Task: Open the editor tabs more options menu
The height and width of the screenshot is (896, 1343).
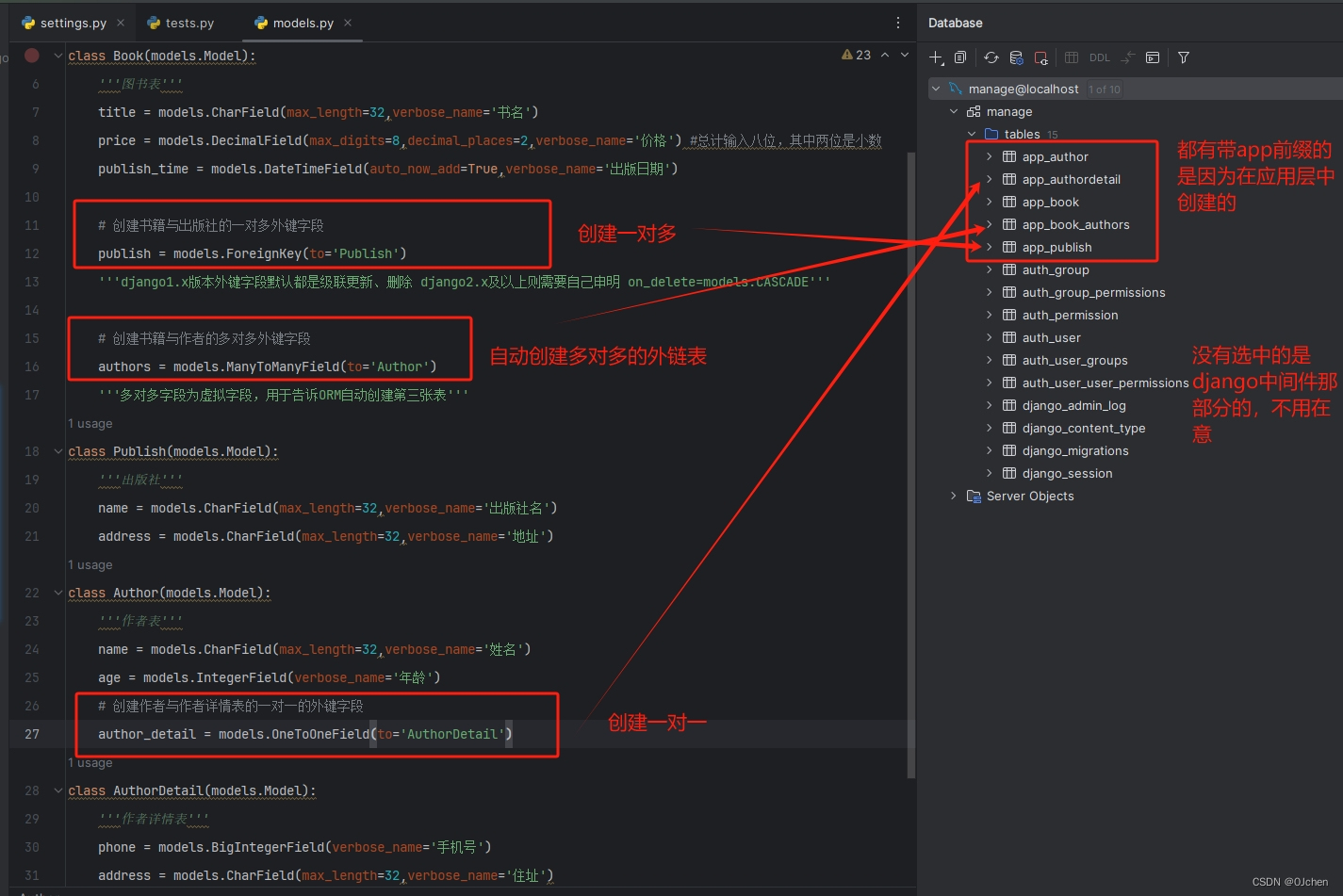Action: (x=898, y=23)
